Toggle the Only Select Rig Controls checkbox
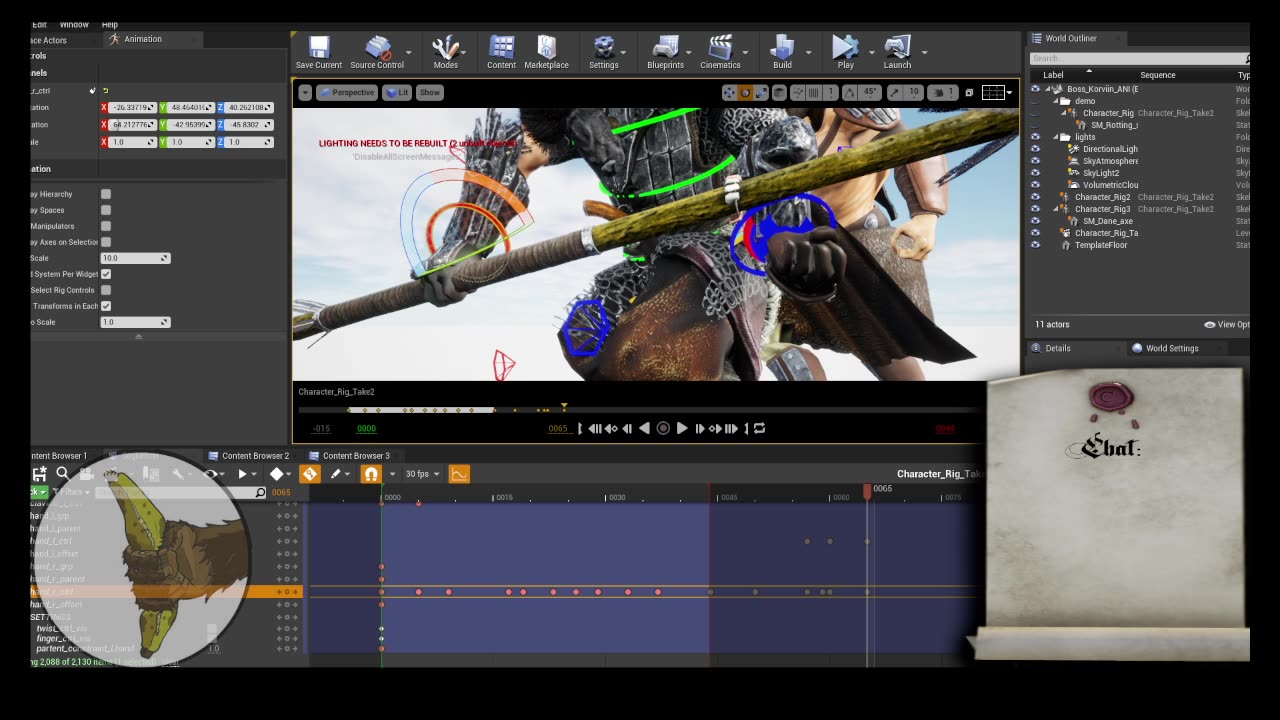1280x720 pixels. 106,290
